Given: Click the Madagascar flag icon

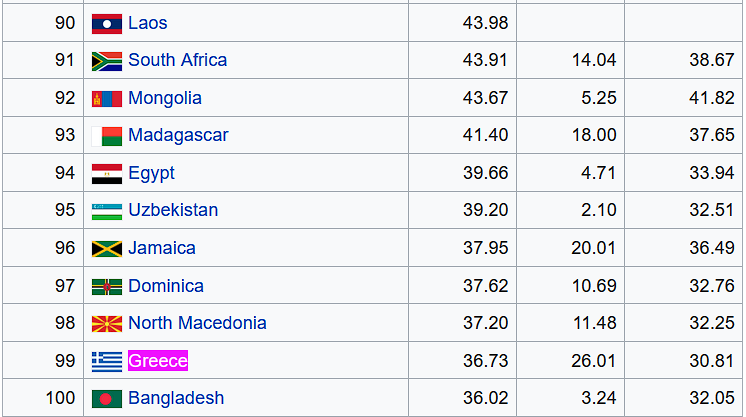Looking at the screenshot, I should 106,136.
